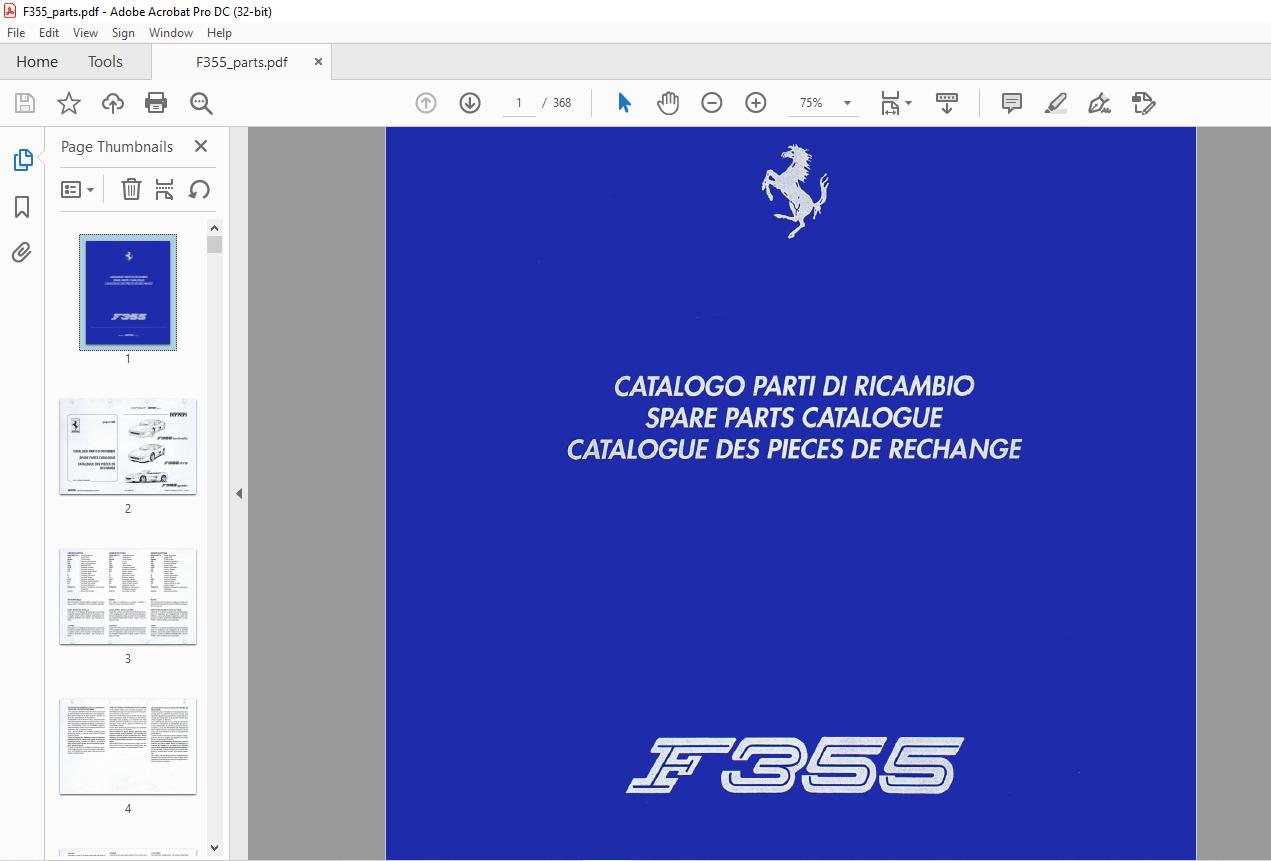Zoom in with the plus icon
The height and width of the screenshot is (861, 1271).
pos(756,103)
